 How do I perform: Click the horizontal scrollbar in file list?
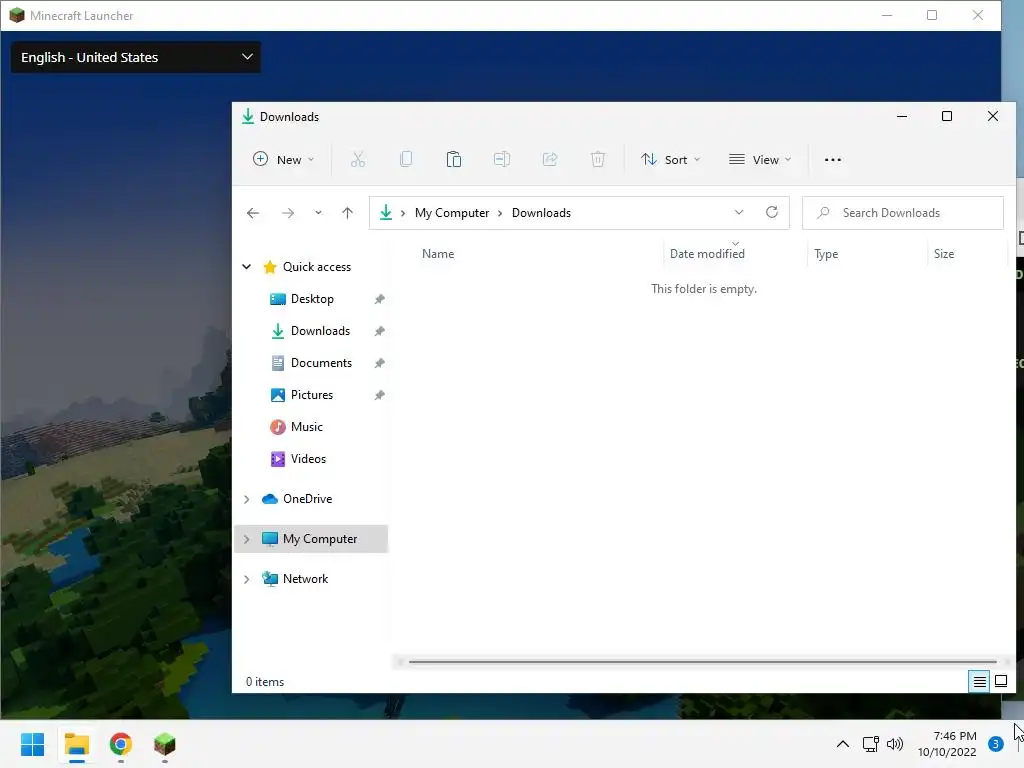pyautogui.click(x=703, y=662)
